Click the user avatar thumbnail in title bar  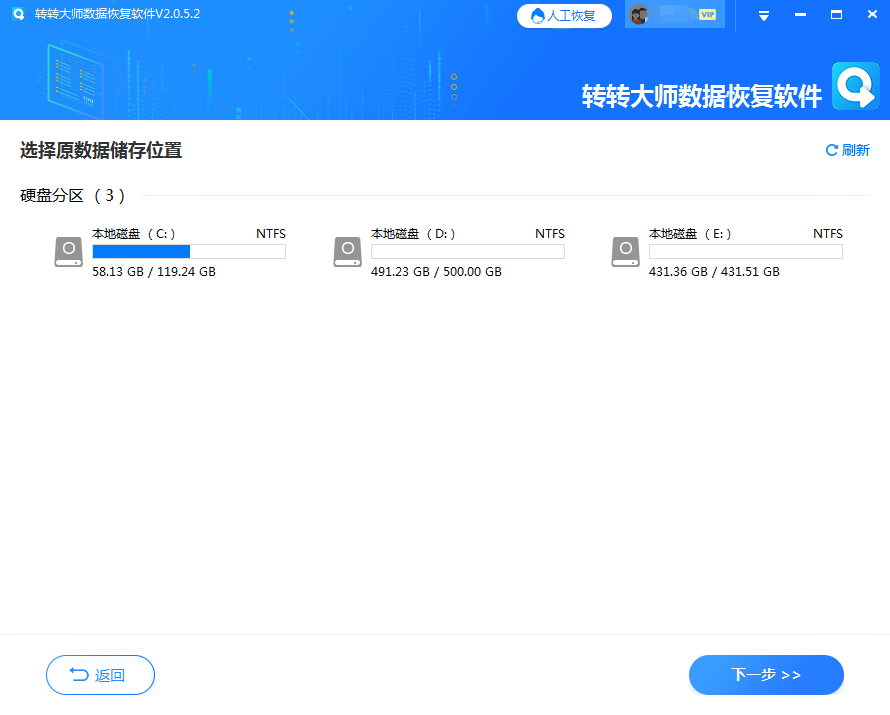pyautogui.click(x=641, y=15)
